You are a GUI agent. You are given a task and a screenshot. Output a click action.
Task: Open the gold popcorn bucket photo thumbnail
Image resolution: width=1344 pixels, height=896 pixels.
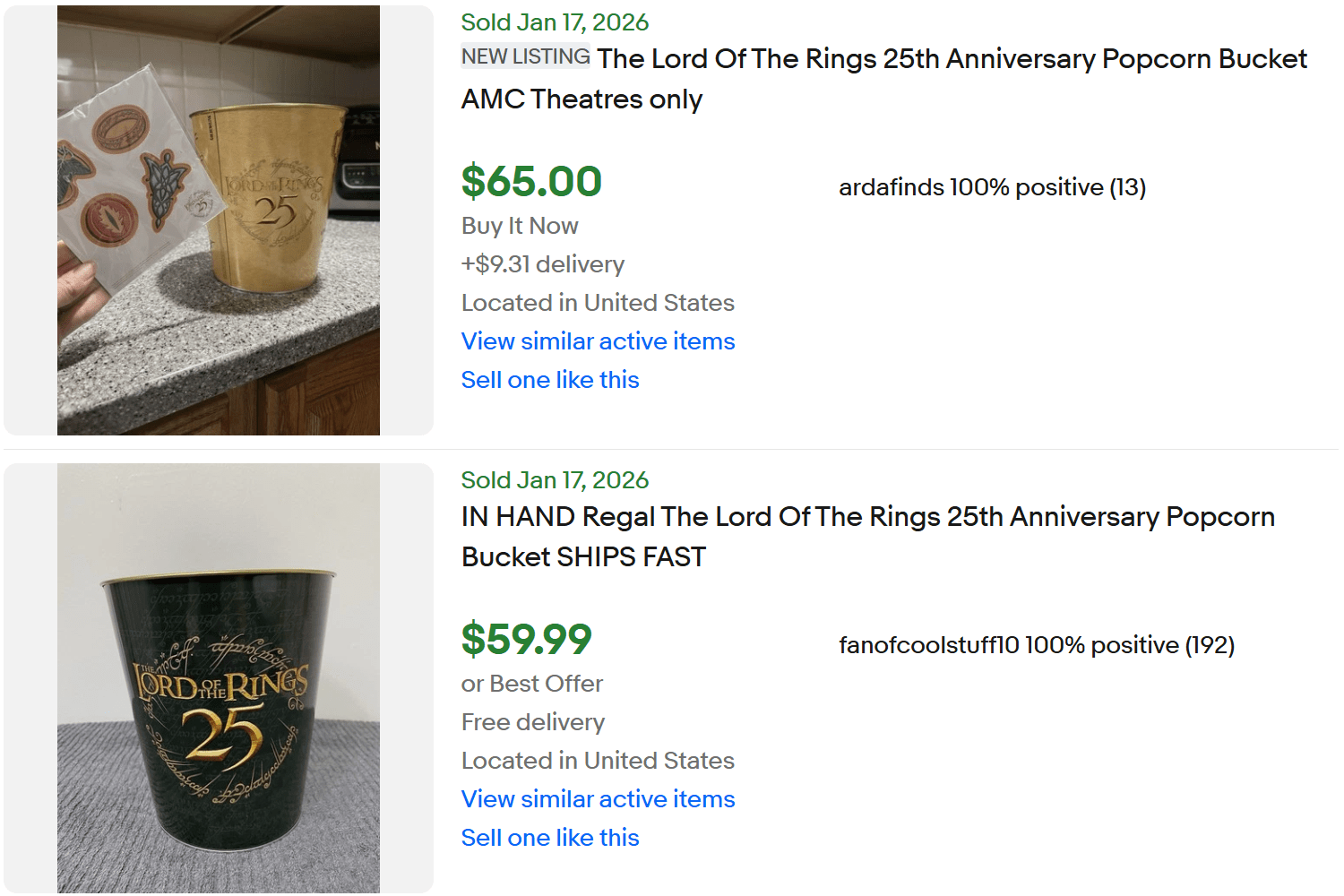tap(218, 220)
